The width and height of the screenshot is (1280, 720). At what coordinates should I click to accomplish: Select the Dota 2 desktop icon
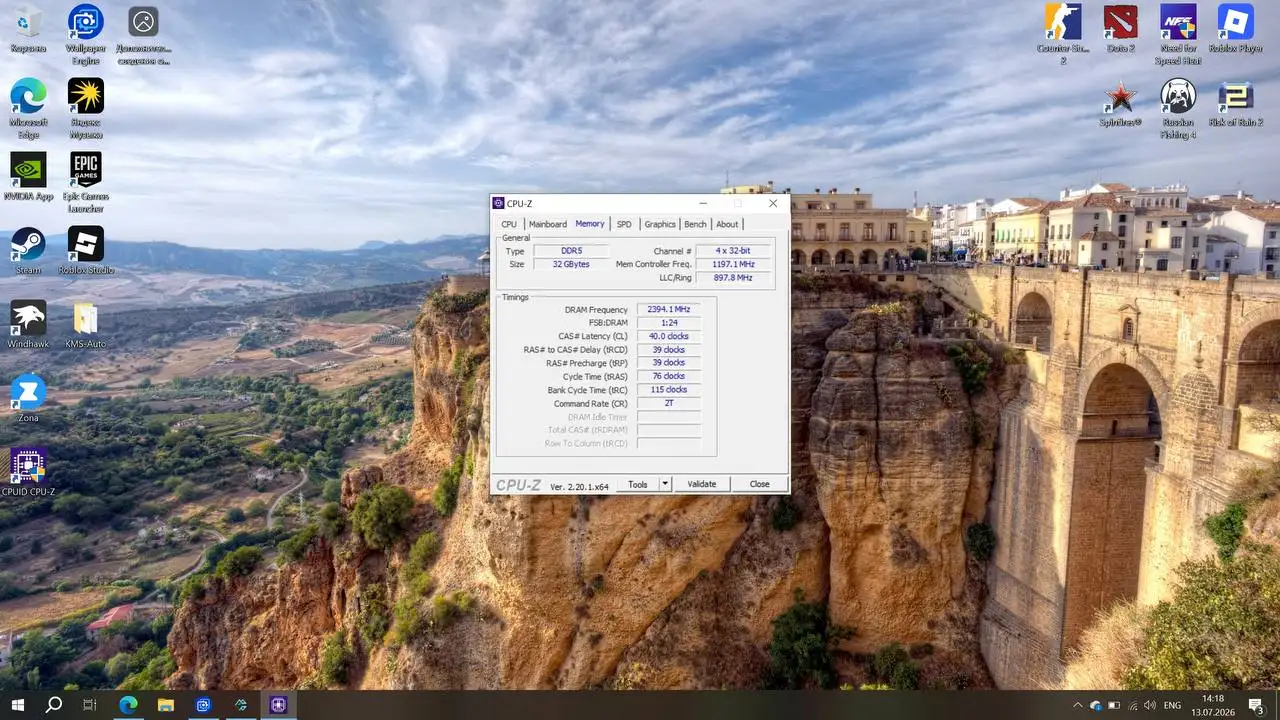pyautogui.click(x=1120, y=28)
